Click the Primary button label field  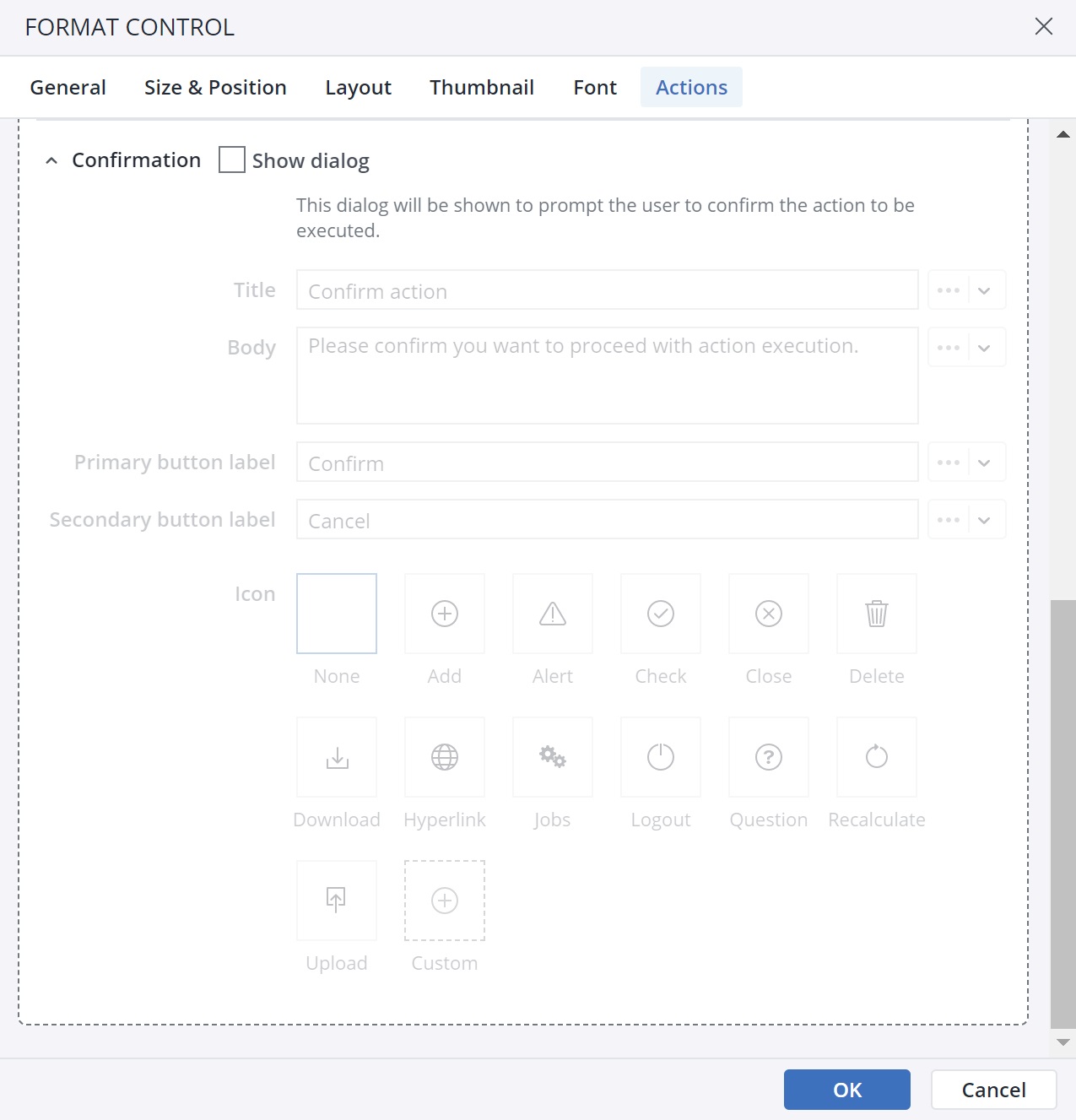point(608,463)
